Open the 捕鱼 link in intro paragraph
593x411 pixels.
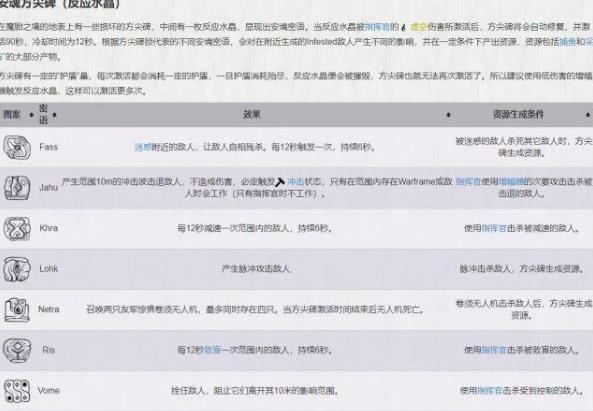pyautogui.click(x=567, y=42)
